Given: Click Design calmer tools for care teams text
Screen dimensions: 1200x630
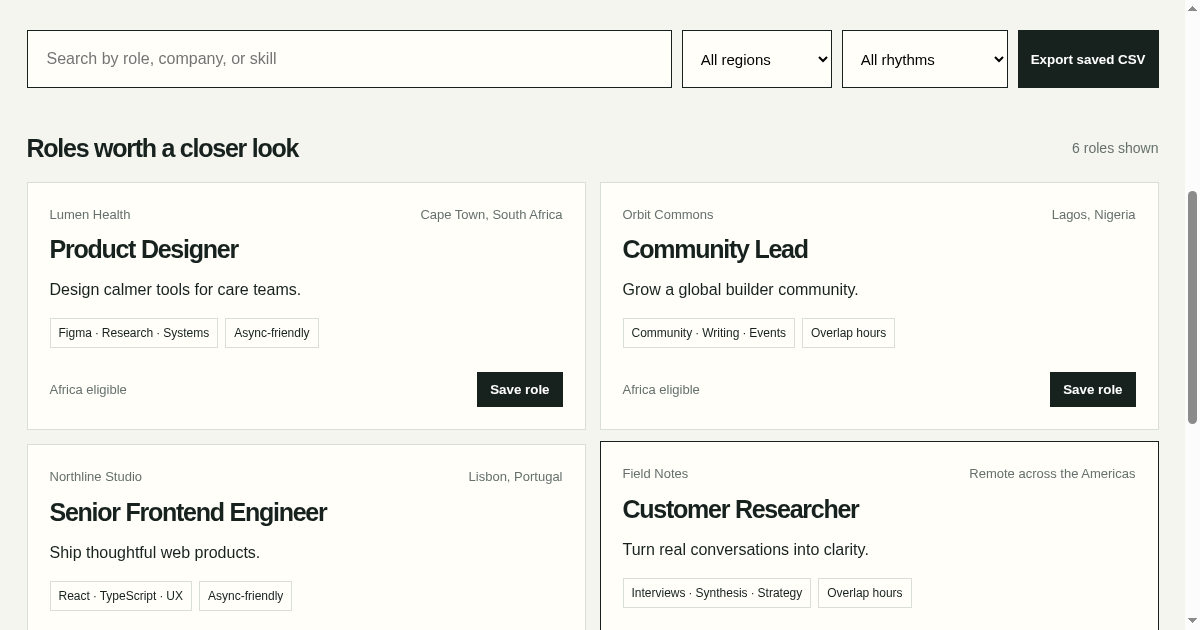Looking at the screenshot, I should (175, 290).
